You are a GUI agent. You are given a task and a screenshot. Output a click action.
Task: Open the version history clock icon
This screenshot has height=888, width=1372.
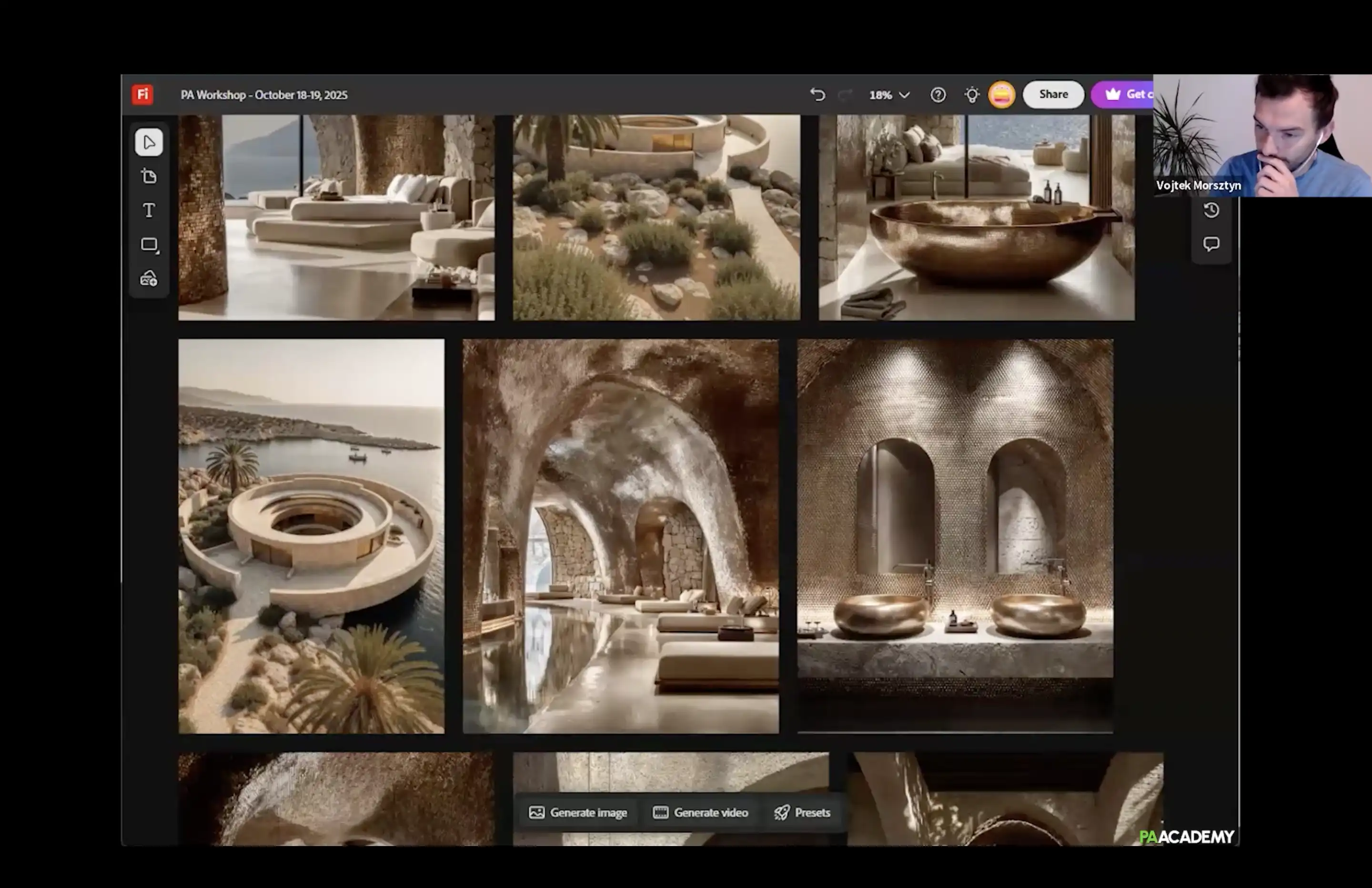(x=1211, y=211)
